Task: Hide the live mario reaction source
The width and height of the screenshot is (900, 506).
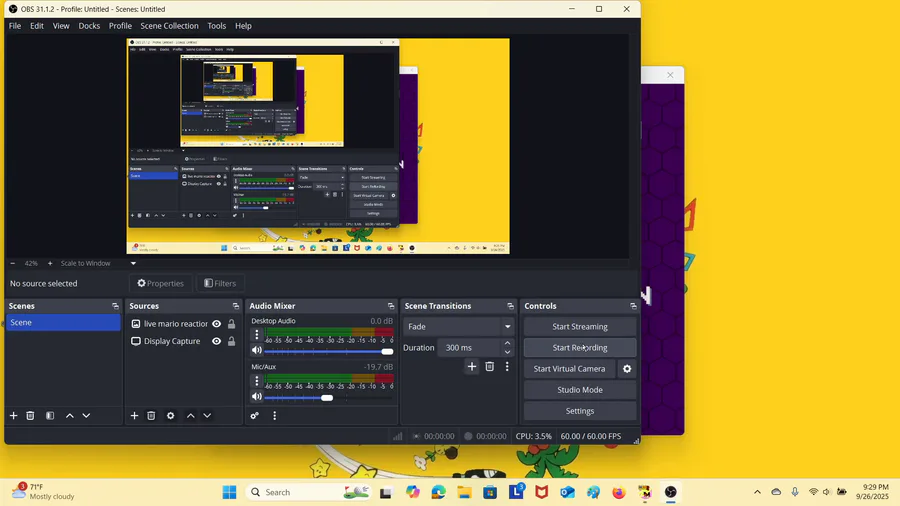Action: [x=216, y=324]
